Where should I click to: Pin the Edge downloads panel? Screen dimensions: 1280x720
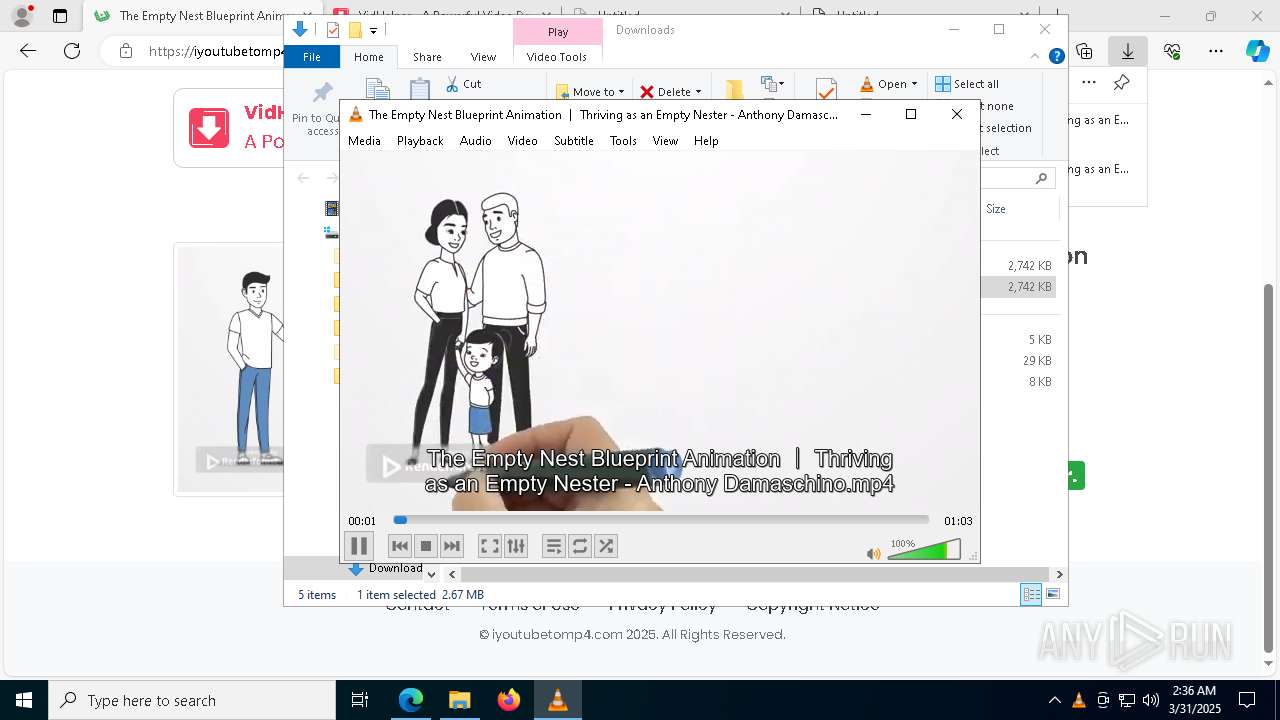(1122, 83)
